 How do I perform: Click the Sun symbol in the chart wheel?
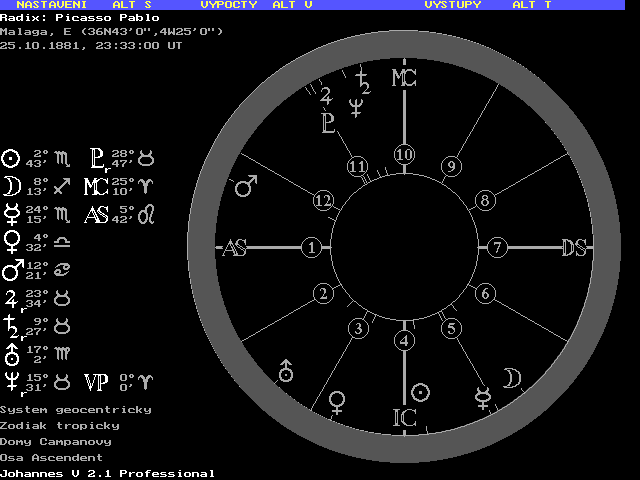422,392
